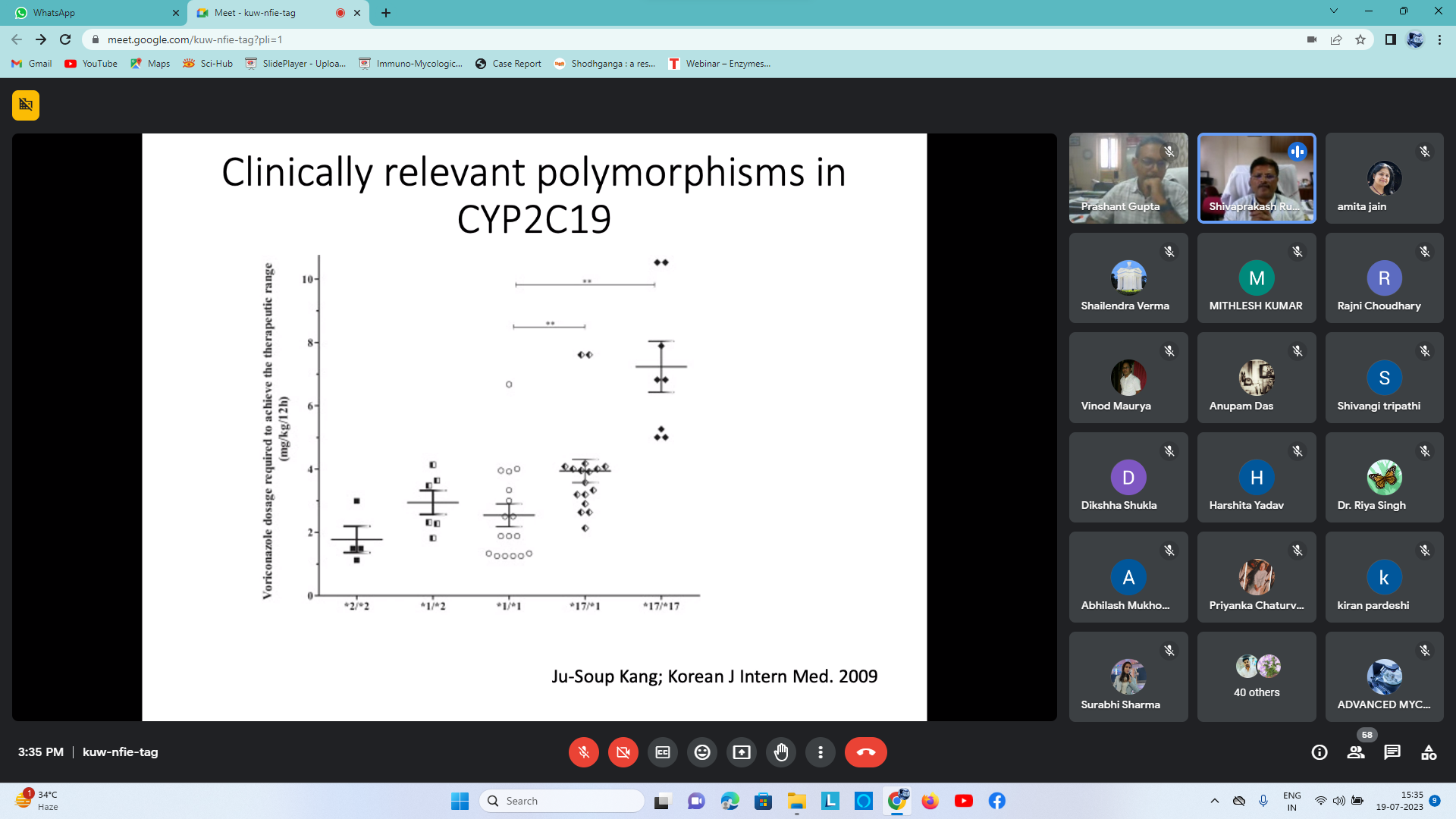Viewport: 1456px width, 819px height.
Task: Click the raise hand icon
Action: pyautogui.click(x=781, y=752)
